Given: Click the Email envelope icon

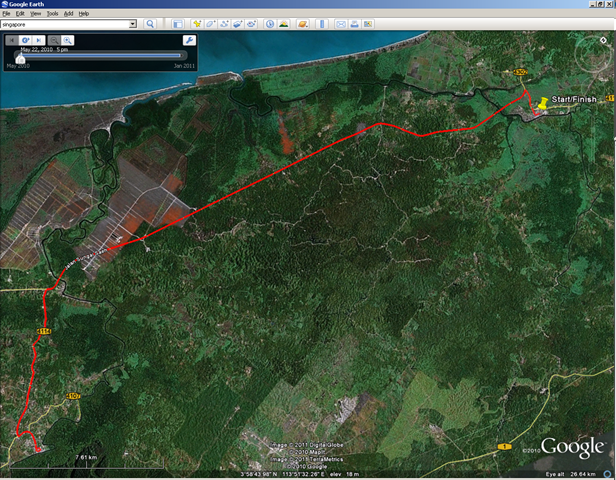Looking at the screenshot, I should click(x=341, y=24).
